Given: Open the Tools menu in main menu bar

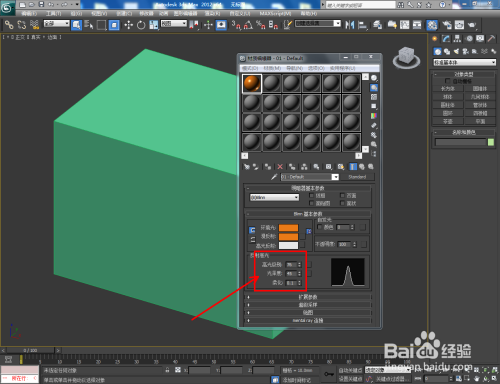Looking at the screenshot, I should [x=53, y=13].
